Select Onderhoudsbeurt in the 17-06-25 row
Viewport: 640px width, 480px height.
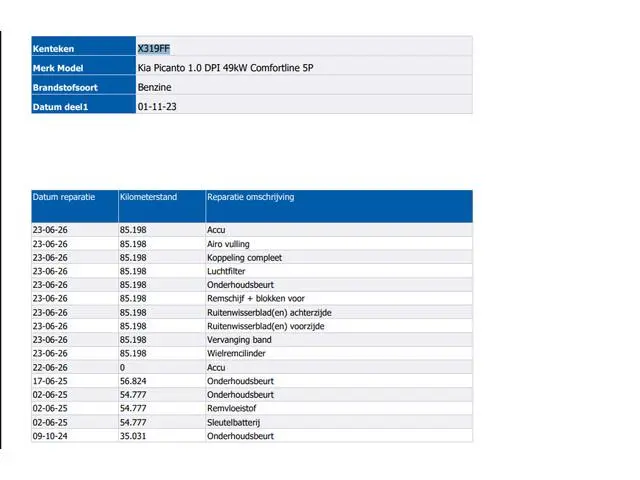240,381
